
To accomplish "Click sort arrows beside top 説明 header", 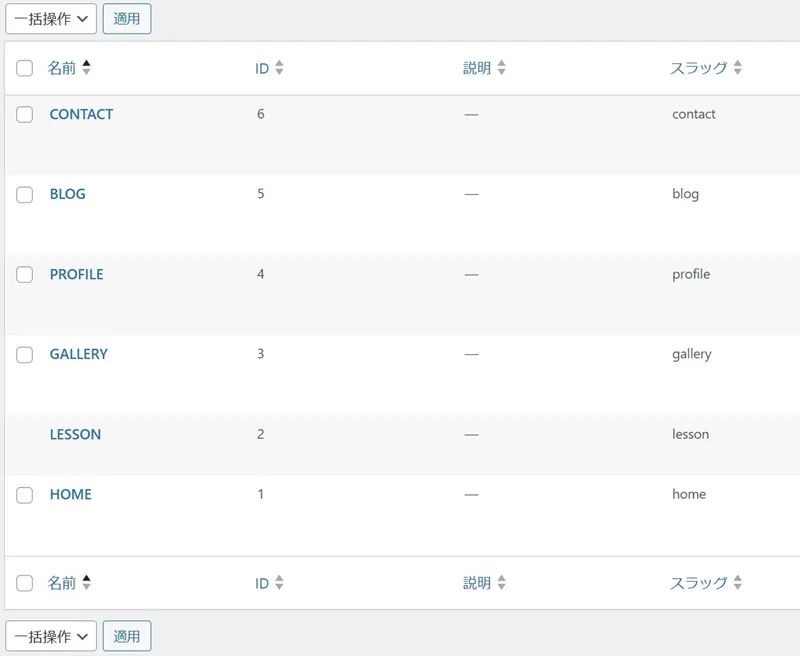I will pos(501,68).
